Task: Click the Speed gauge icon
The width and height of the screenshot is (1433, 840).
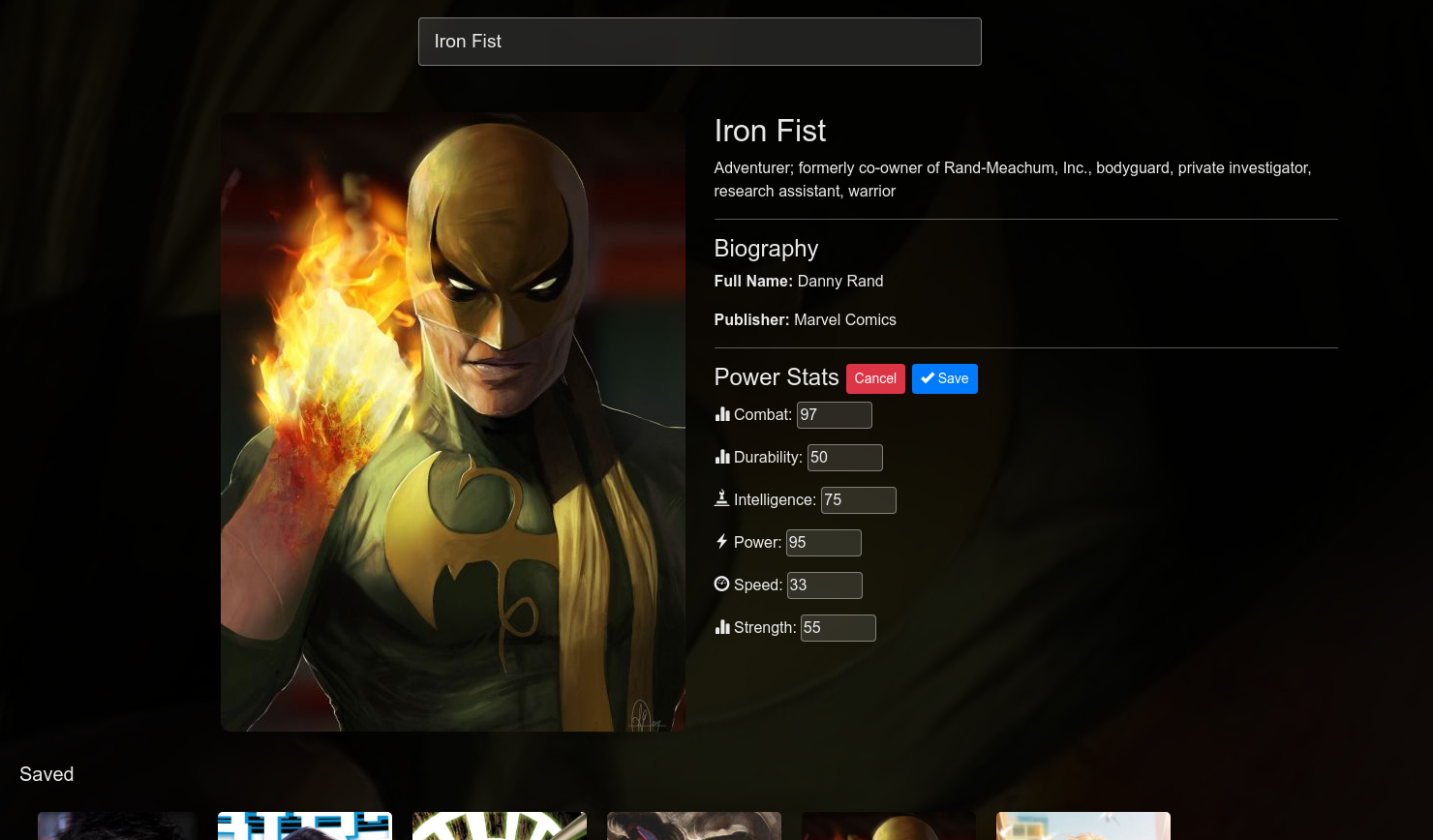Action: point(721,584)
